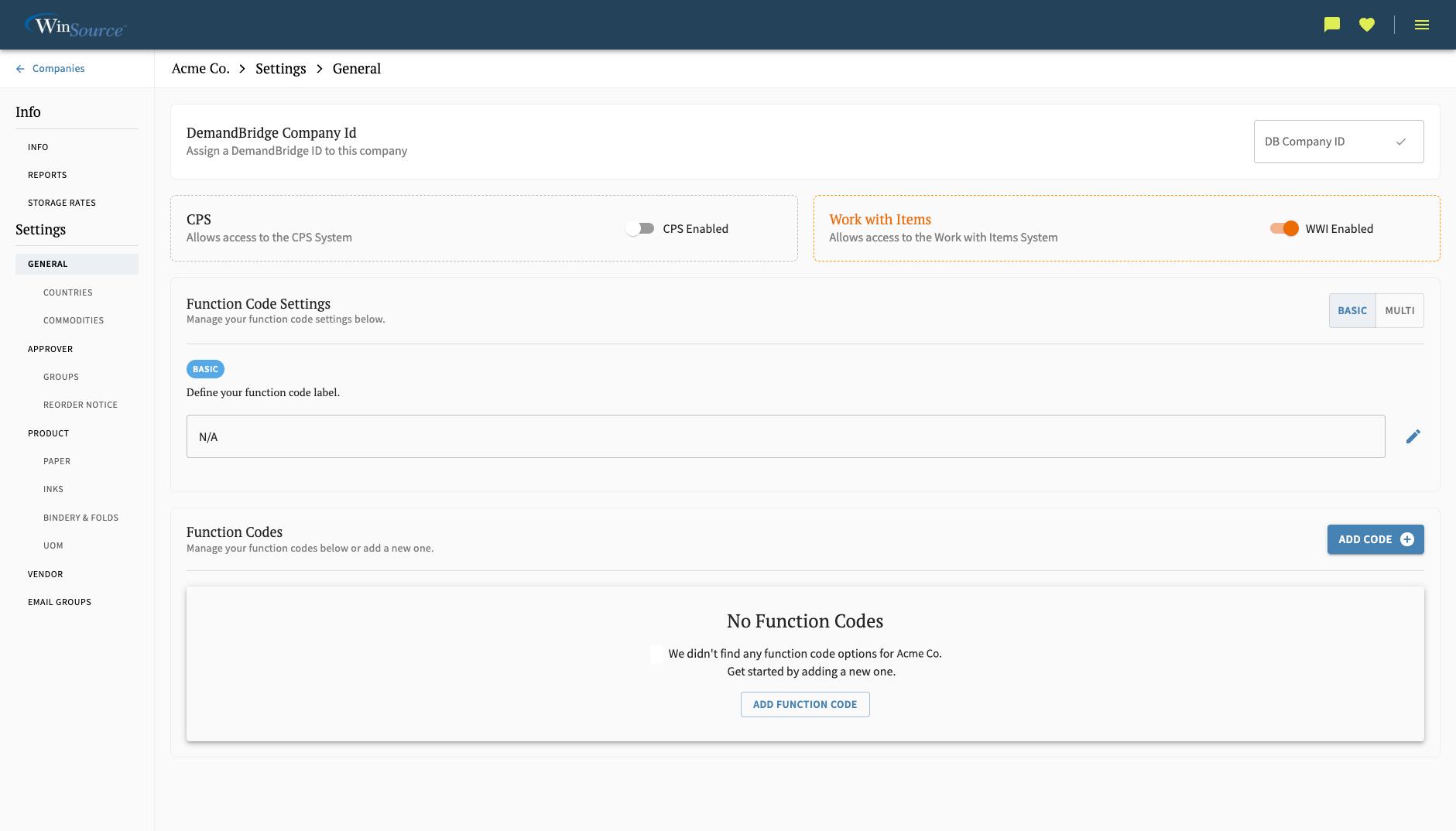The width and height of the screenshot is (1456, 831).
Task: Enable the CPS Enabled toggle
Action: [x=641, y=228]
